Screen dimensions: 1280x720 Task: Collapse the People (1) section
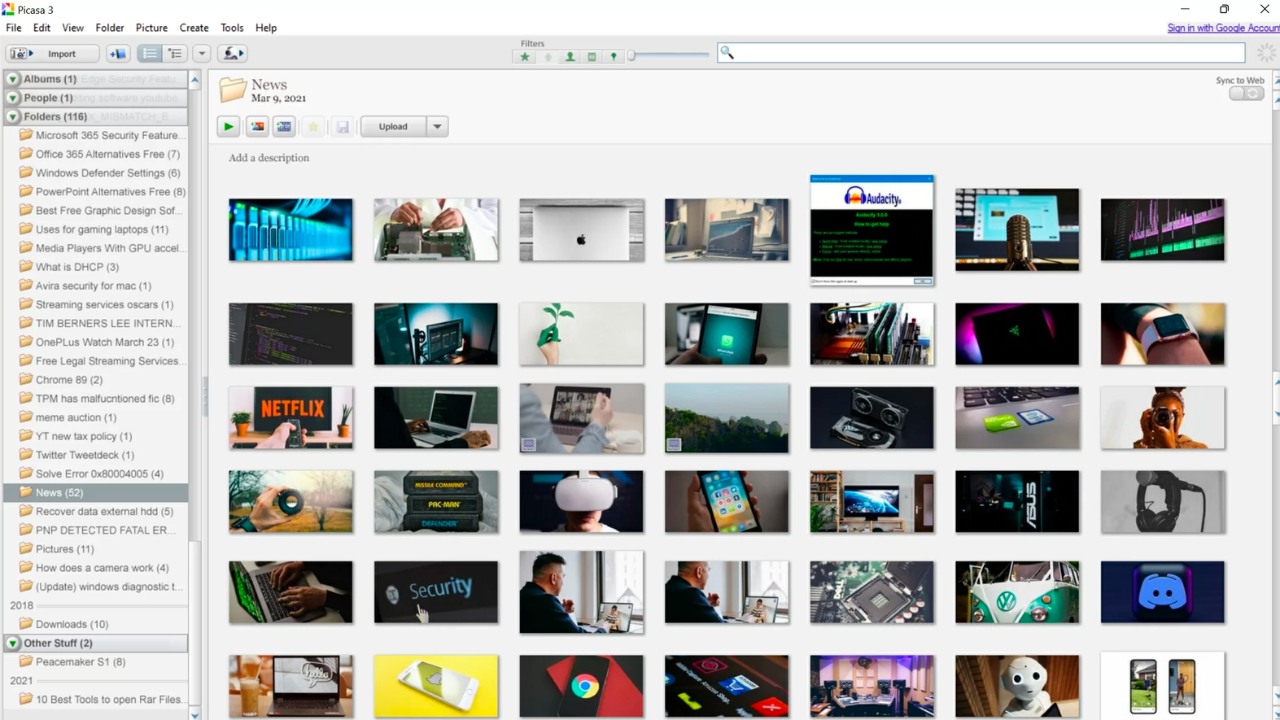pyautogui.click(x=13, y=98)
